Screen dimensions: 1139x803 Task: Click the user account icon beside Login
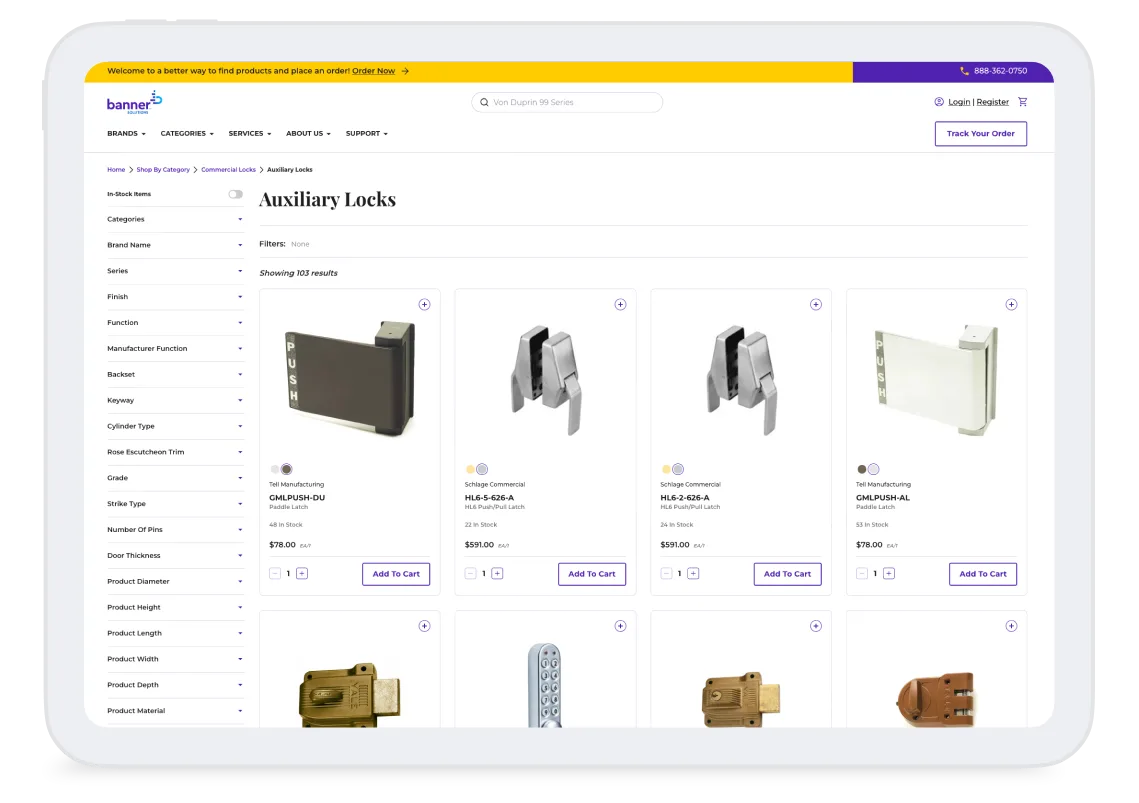(x=939, y=102)
